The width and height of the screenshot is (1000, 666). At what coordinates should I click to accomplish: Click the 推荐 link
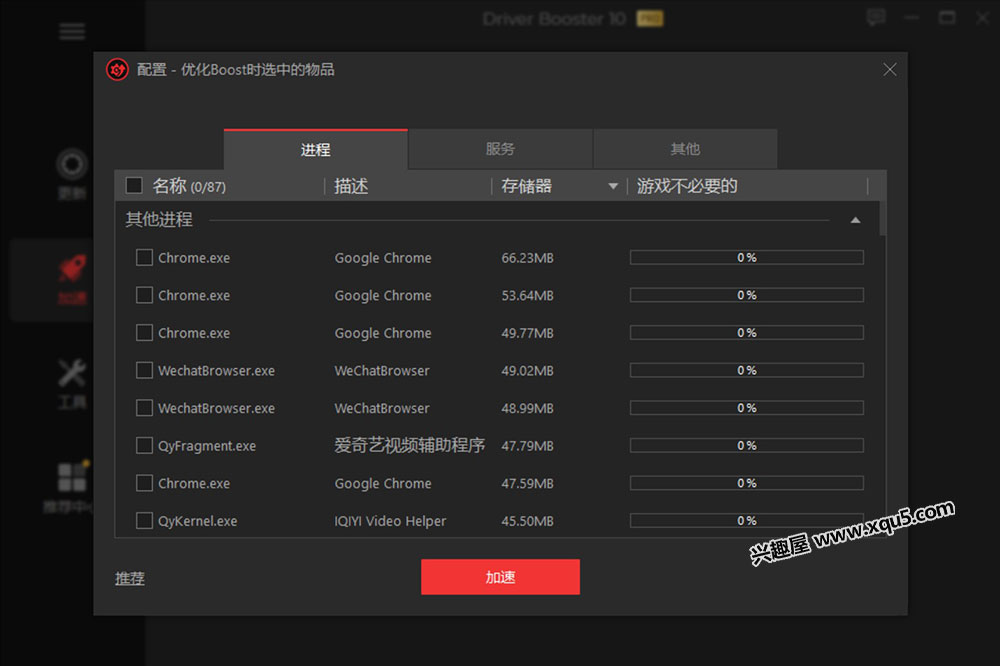(x=129, y=579)
